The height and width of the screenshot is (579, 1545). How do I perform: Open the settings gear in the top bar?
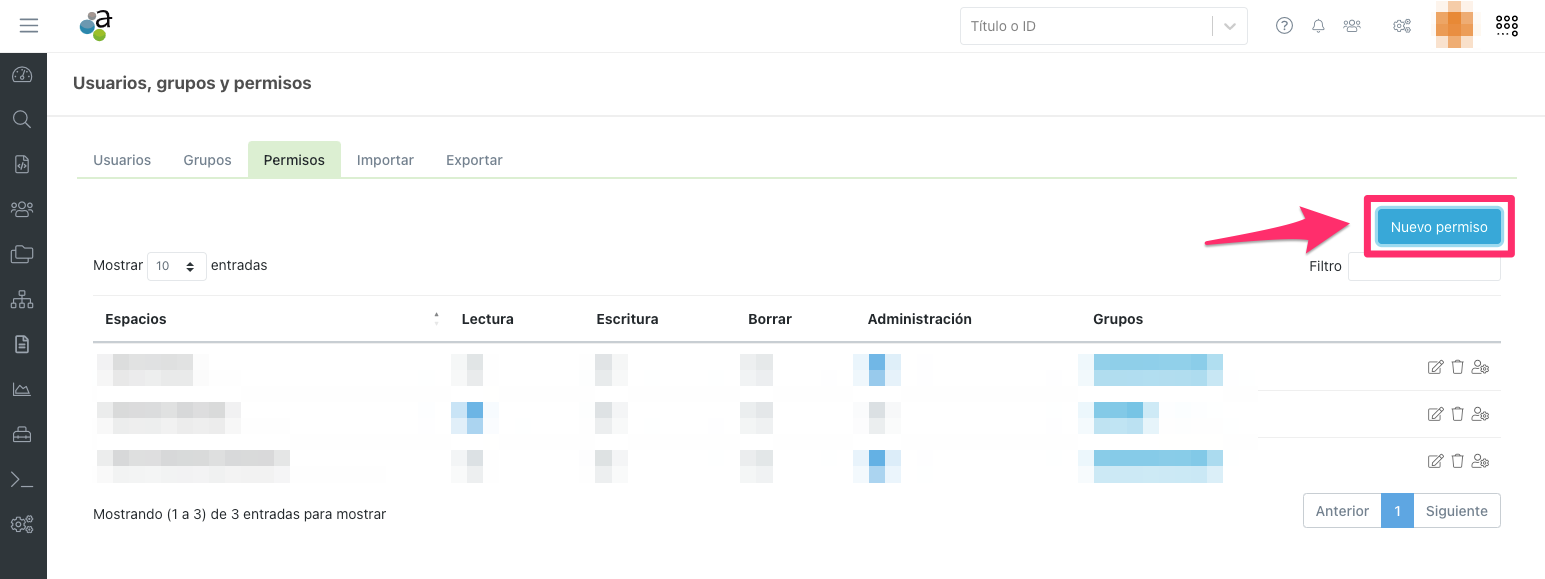tap(1401, 25)
